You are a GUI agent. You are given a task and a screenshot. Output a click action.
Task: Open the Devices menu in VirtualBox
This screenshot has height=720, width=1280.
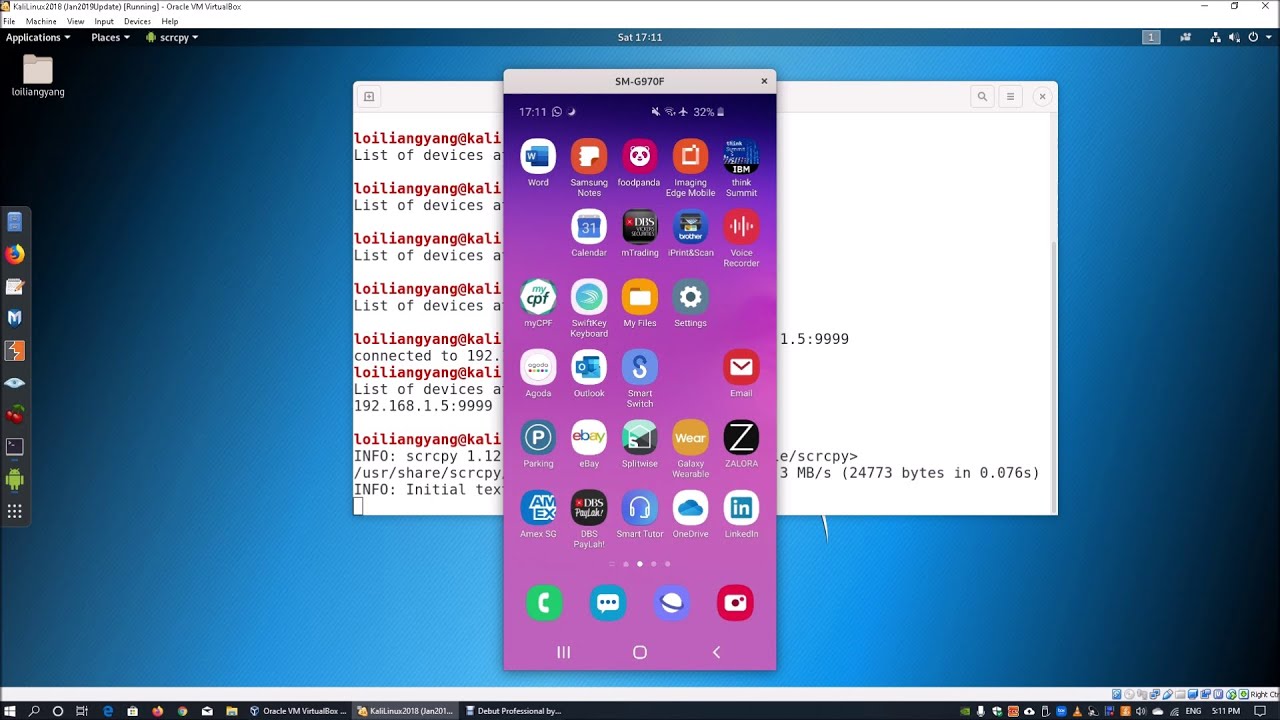pyautogui.click(x=137, y=21)
